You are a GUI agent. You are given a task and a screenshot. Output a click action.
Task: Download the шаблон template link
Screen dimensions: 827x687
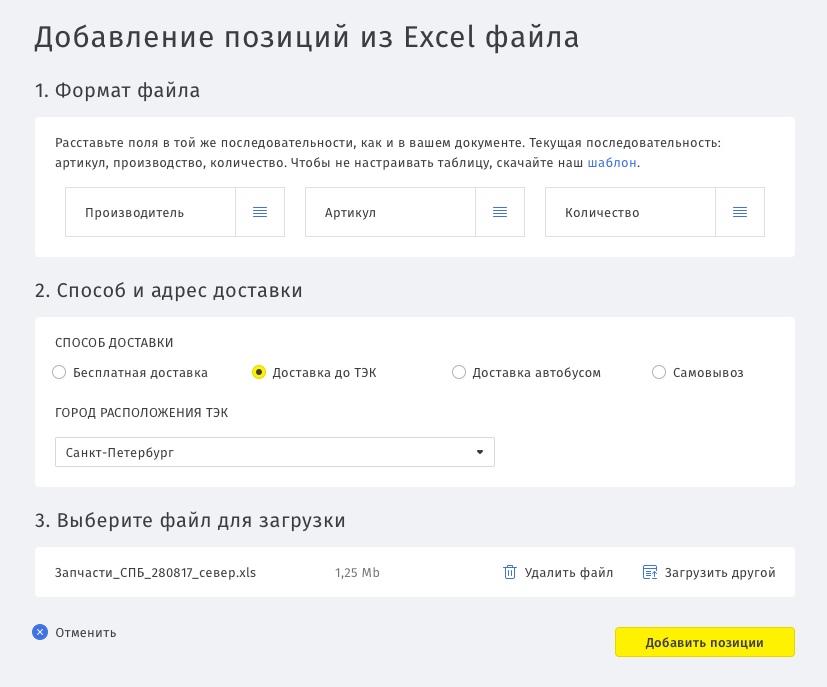612,163
